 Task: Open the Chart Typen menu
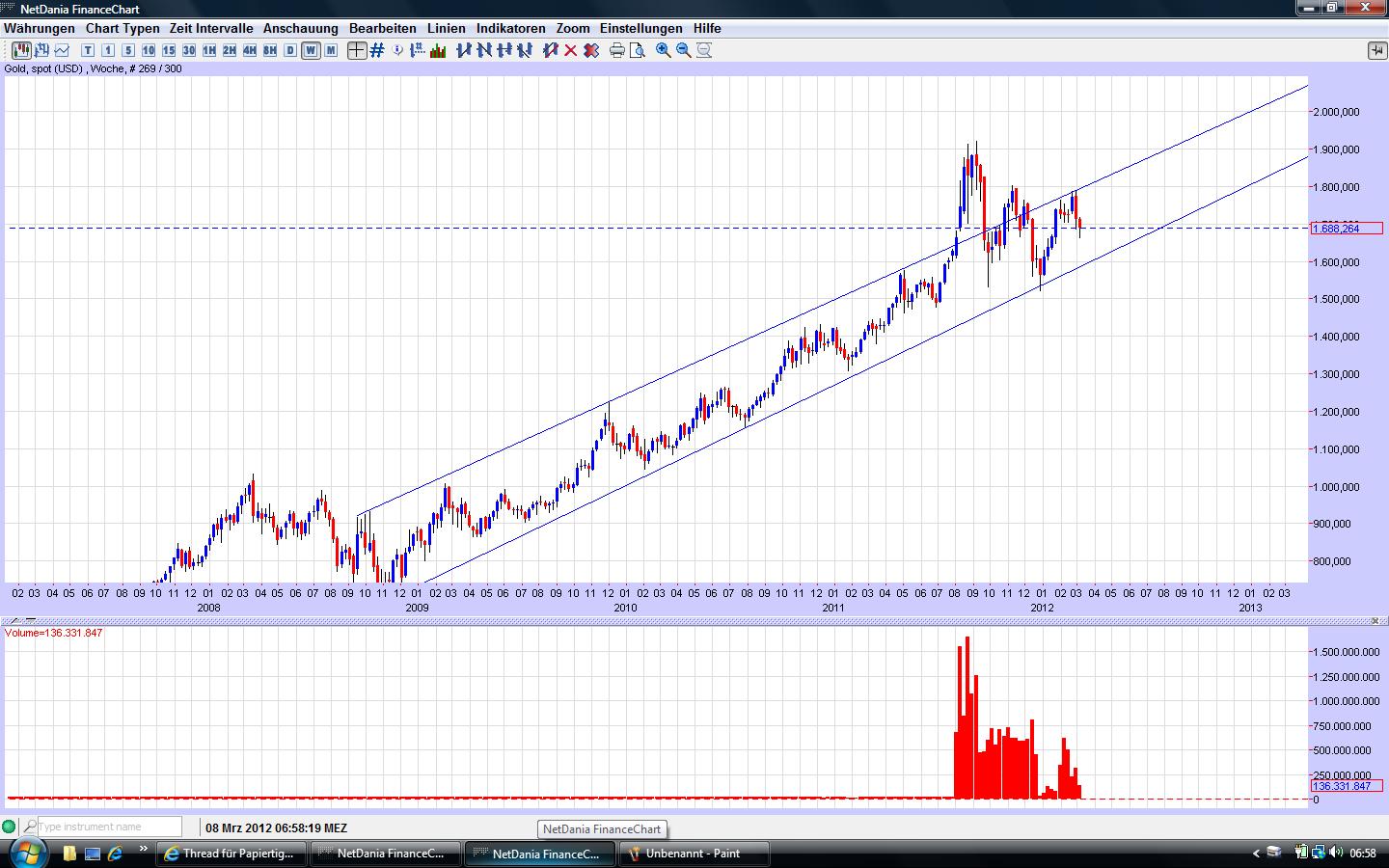point(122,28)
